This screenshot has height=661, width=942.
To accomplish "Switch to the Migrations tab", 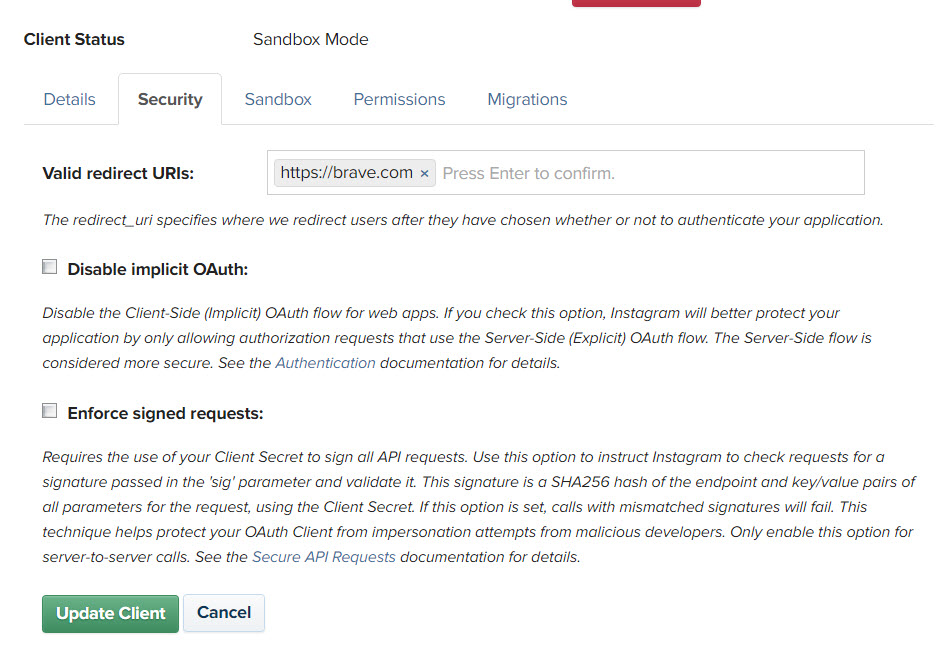I will click(x=527, y=99).
